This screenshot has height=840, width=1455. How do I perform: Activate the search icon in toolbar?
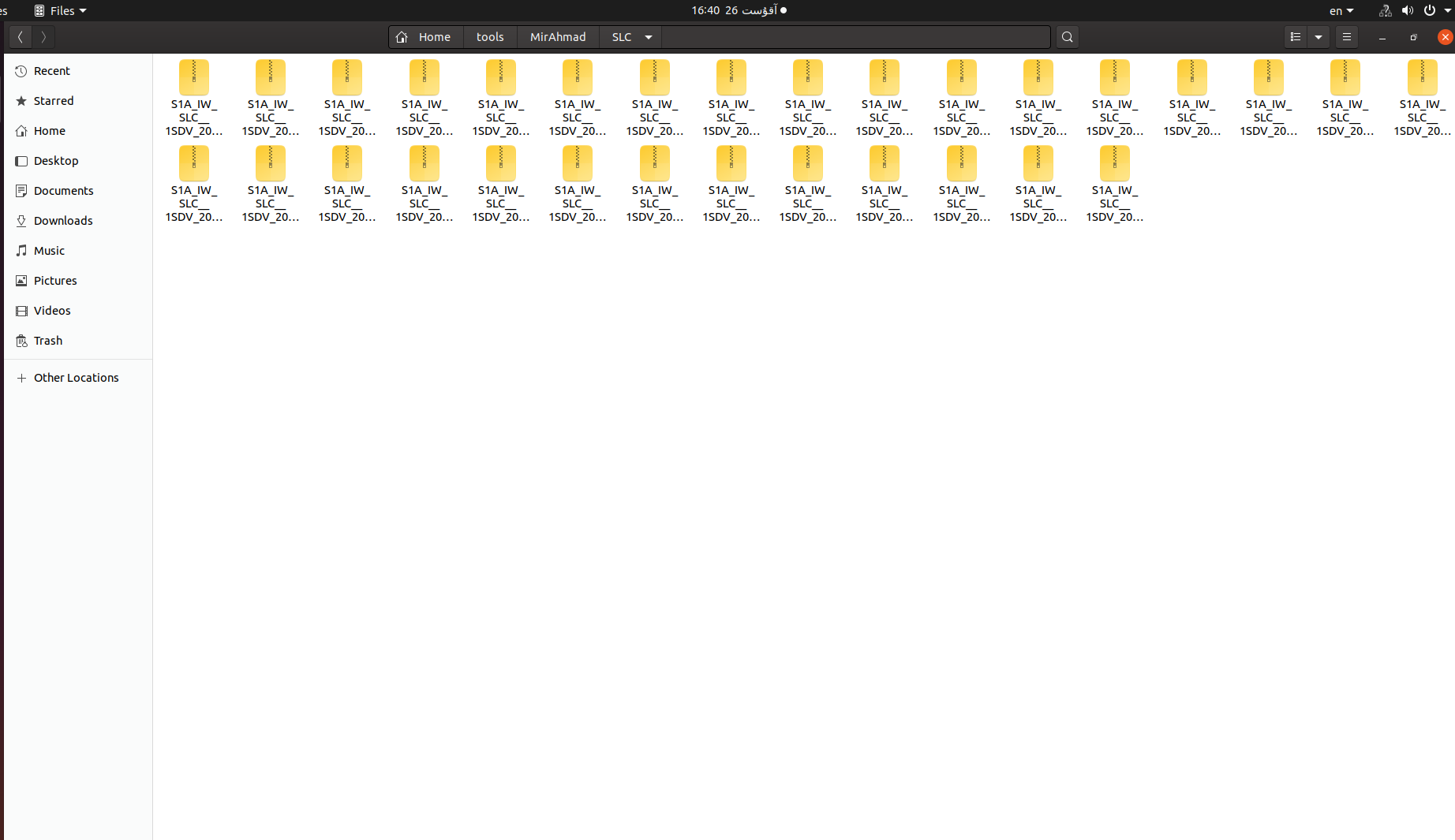(1067, 36)
